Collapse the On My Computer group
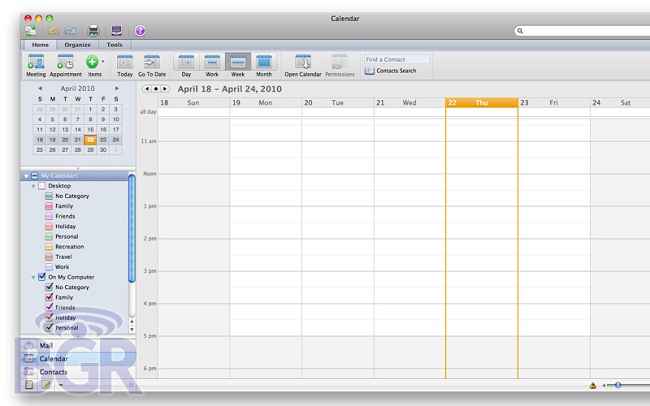The width and height of the screenshot is (650, 406). click(33, 277)
